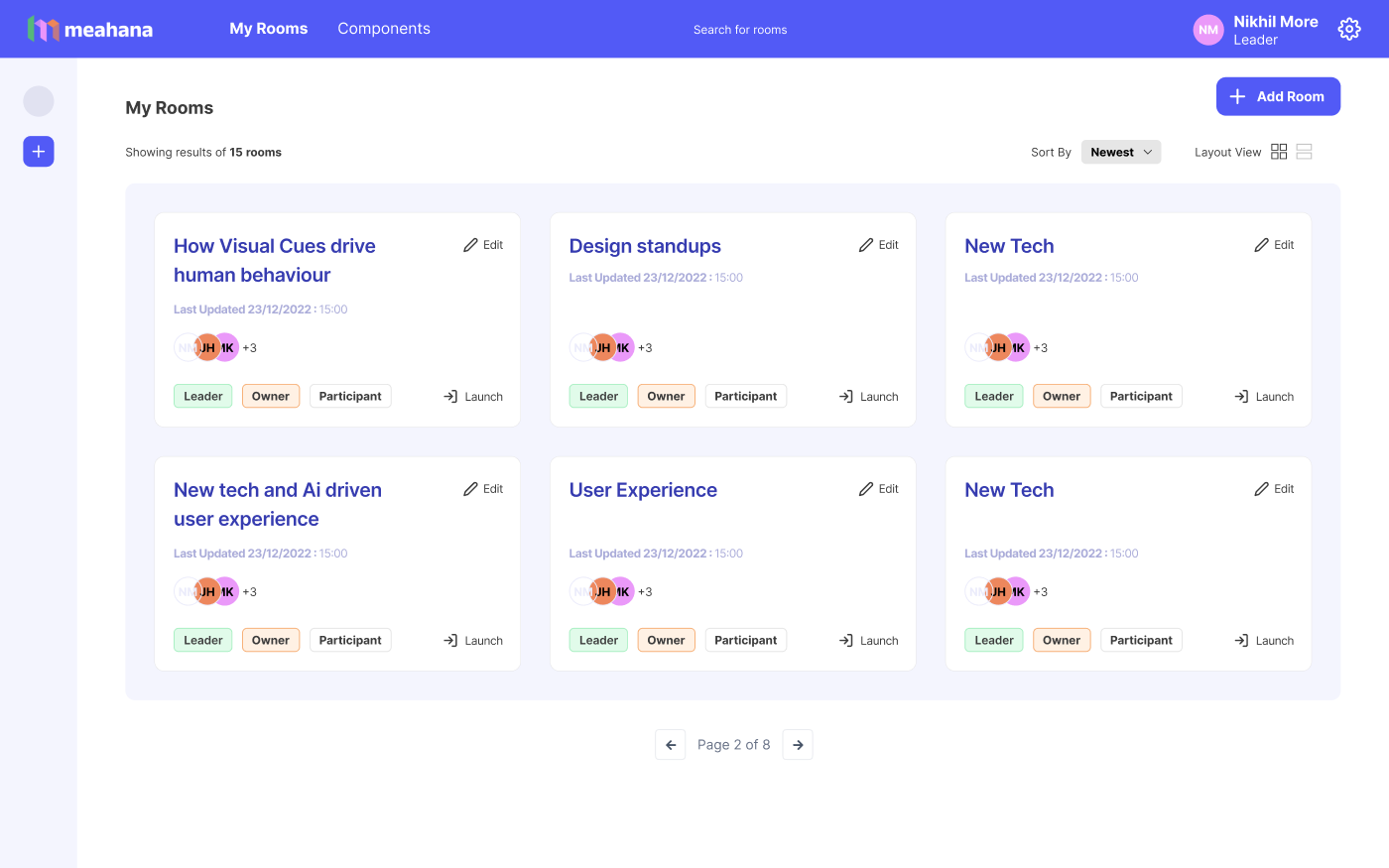The height and width of the screenshot is (868, 1389).
Task: Click +3 members on How Visual Cues card
Action: tap(250, 348)
